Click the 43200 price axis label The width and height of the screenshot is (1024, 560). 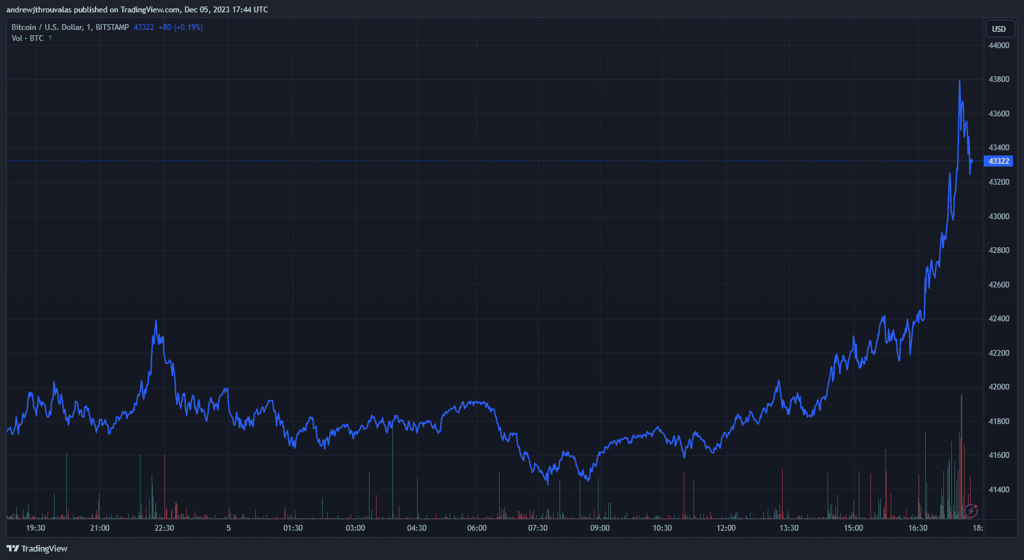[x=999, y=182]
